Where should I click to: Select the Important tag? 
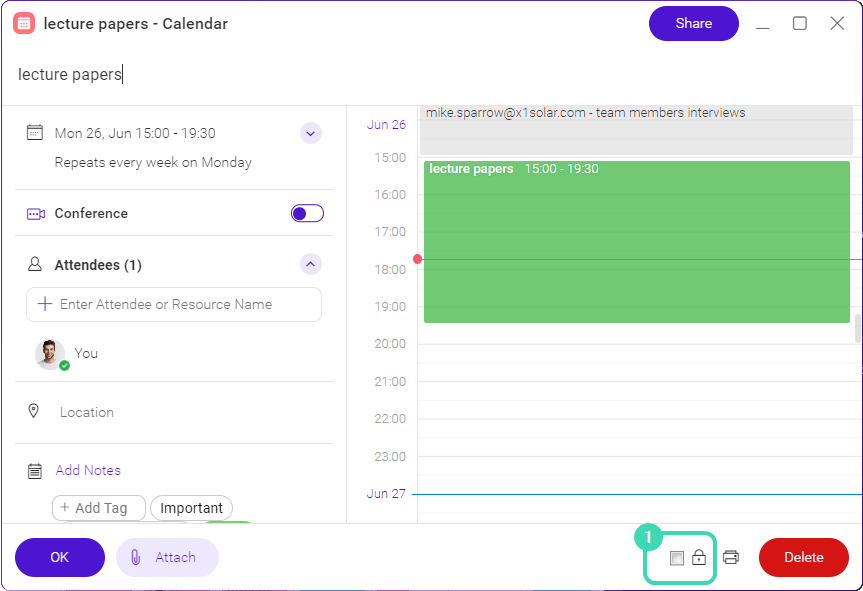click(x=192, y=508)
